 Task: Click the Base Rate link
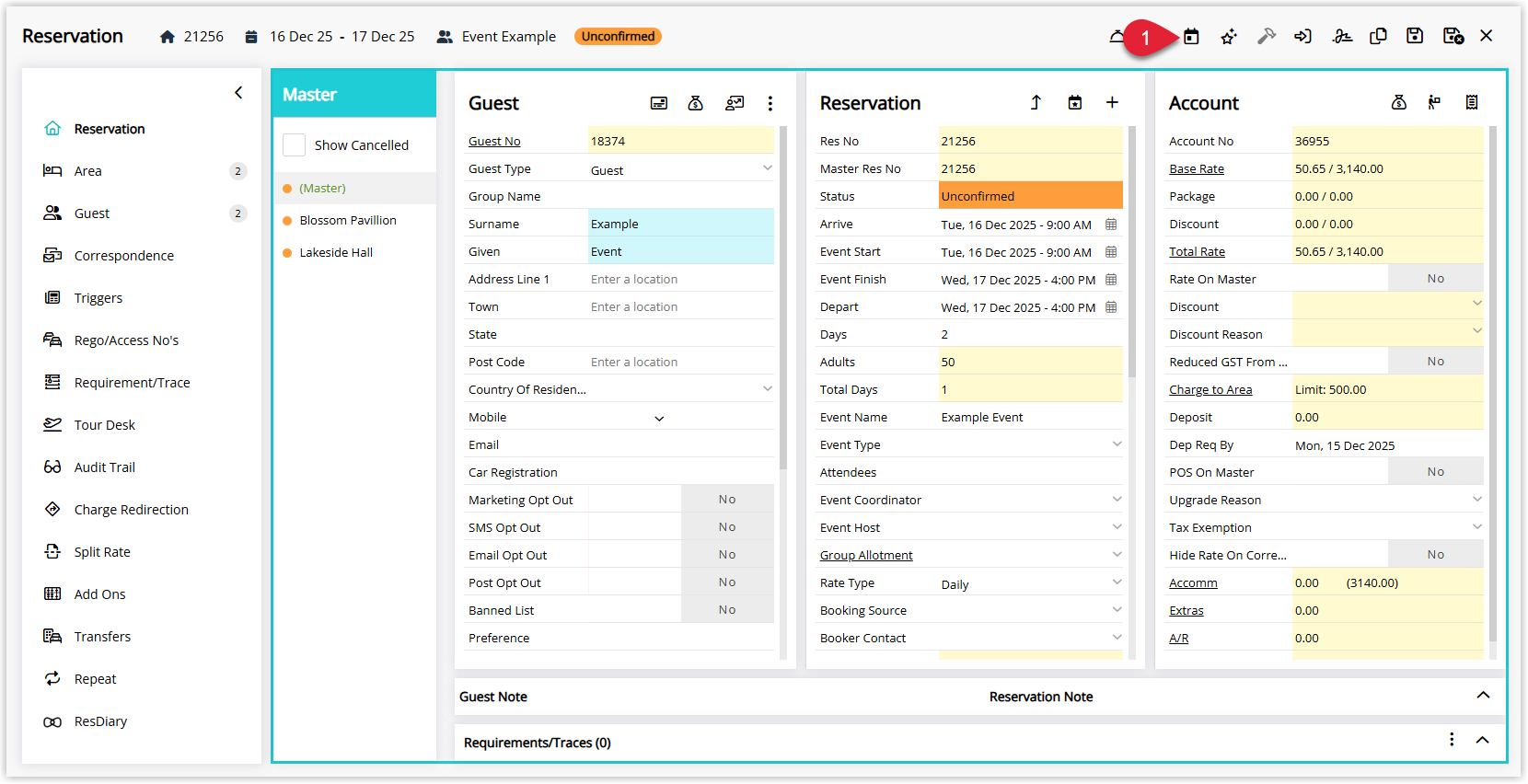pyautogui.click(x=1197, y=168)
